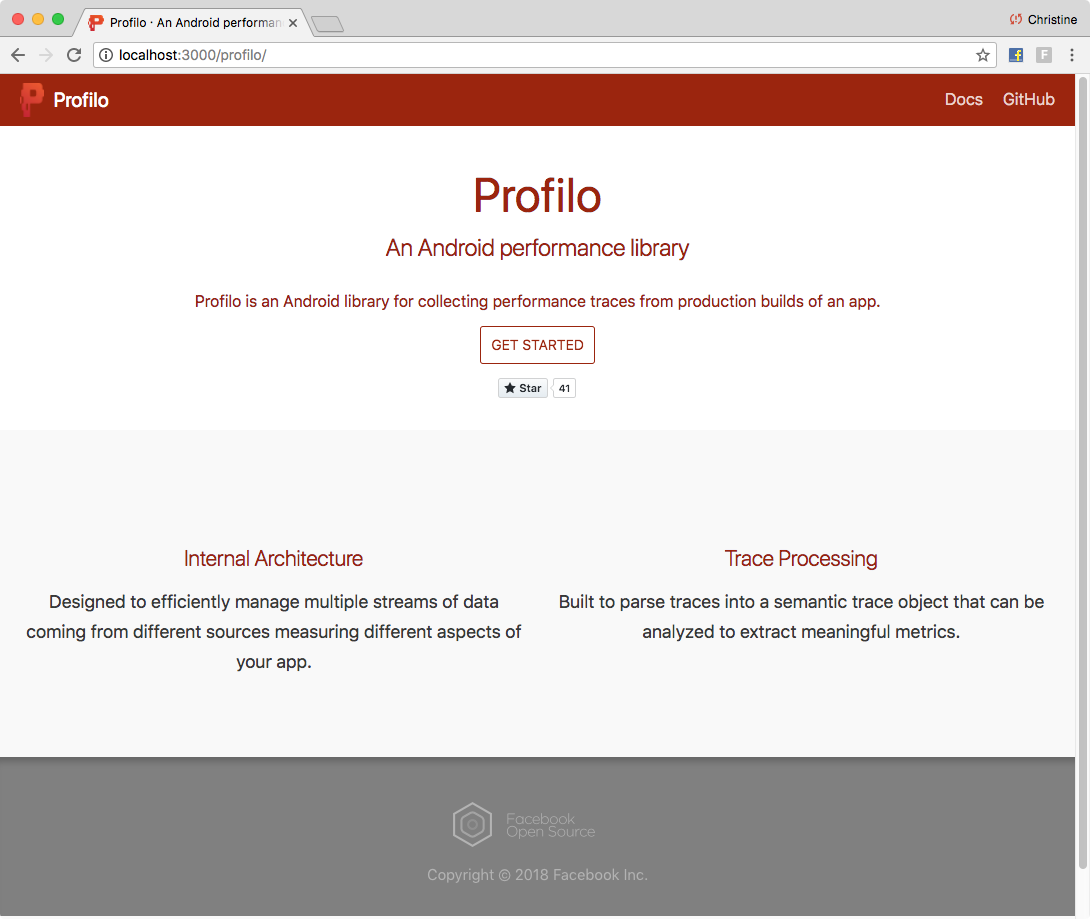This screenshot has height=919, width=1090.
Task: Click the forward navigation arrow
Action: click(46, 55)
